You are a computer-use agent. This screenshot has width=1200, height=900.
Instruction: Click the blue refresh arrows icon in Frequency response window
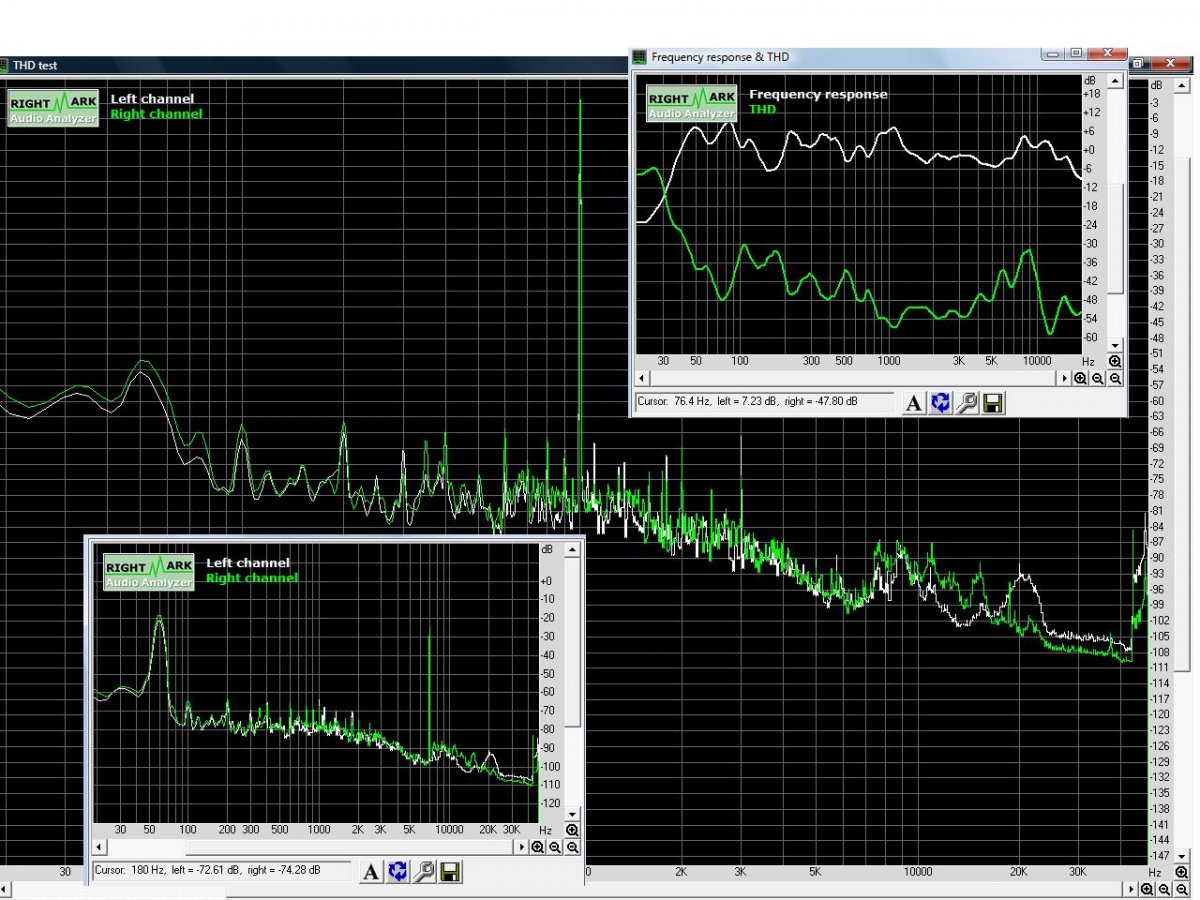point(940,403)
